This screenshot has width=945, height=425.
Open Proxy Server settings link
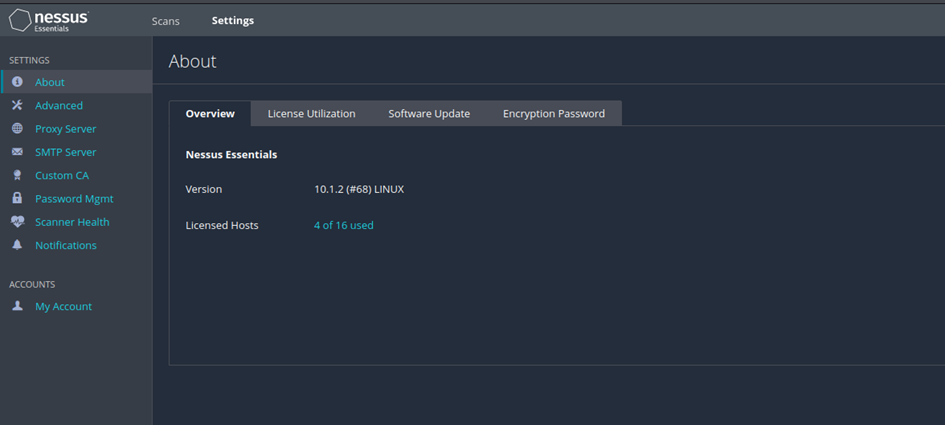click(x=66, y=129)
